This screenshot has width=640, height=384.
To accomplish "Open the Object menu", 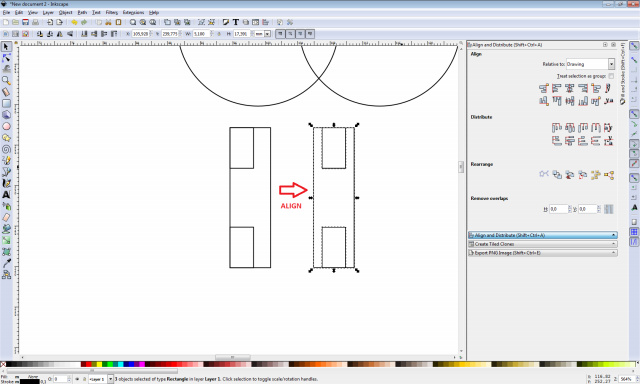I will [65, 13].
